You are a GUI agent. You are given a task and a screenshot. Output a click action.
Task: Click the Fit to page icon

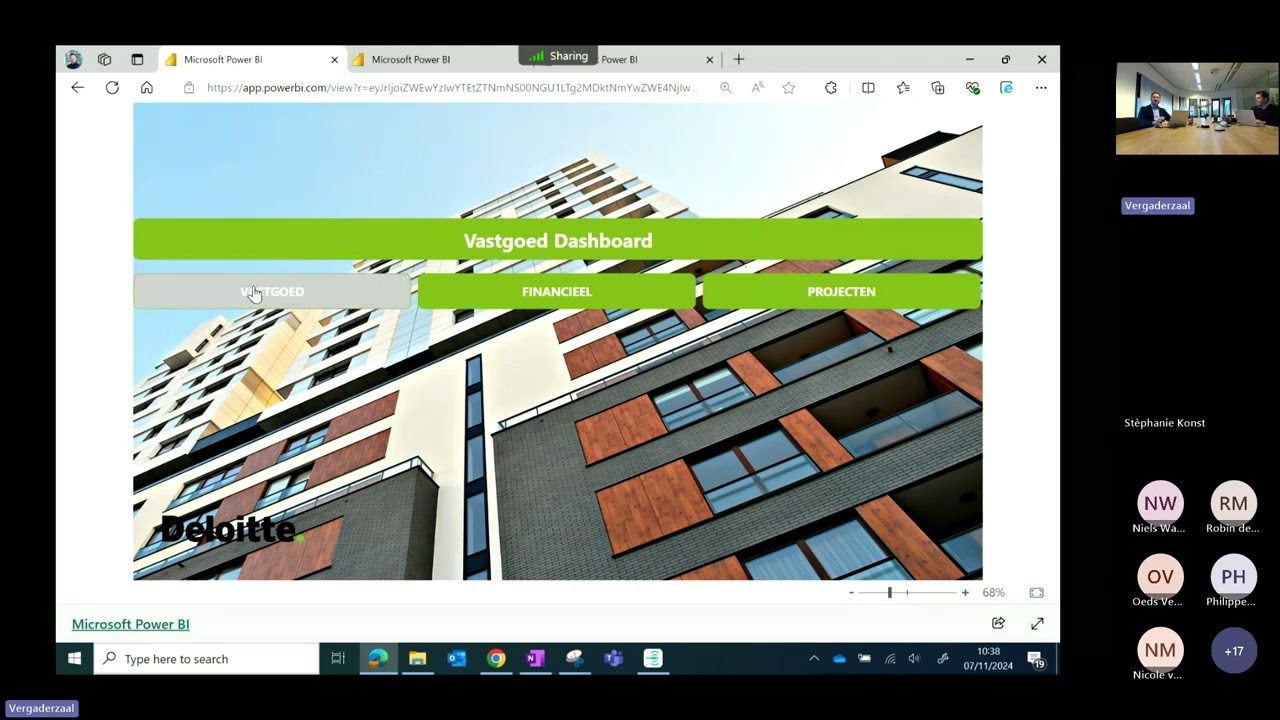coord(1037,593)
